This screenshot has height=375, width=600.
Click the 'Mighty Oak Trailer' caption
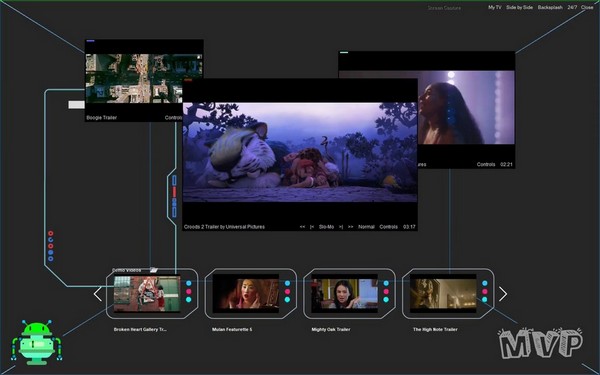coord(331,329)
